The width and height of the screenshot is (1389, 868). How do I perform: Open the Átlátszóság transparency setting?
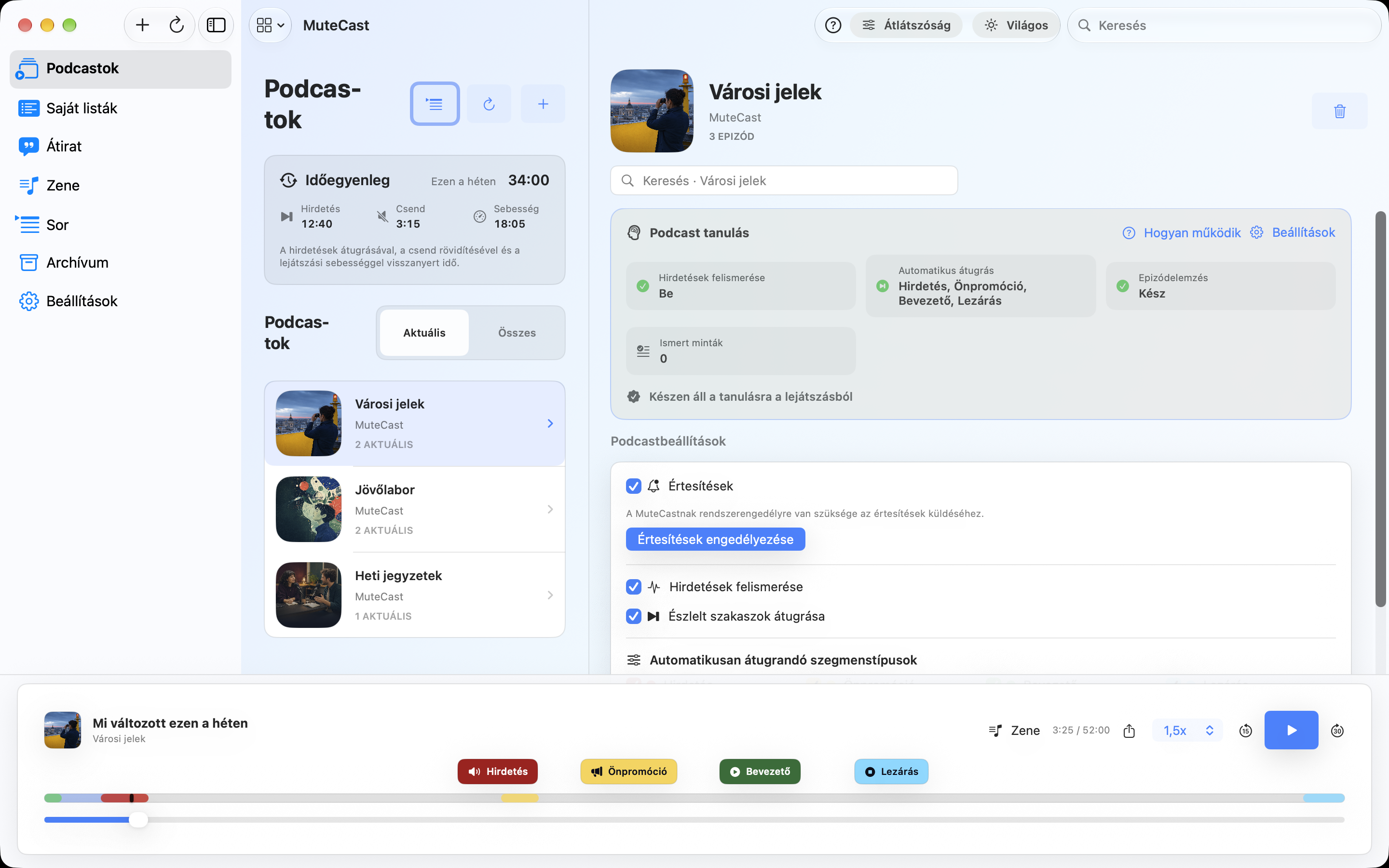[x=906, y=25]
